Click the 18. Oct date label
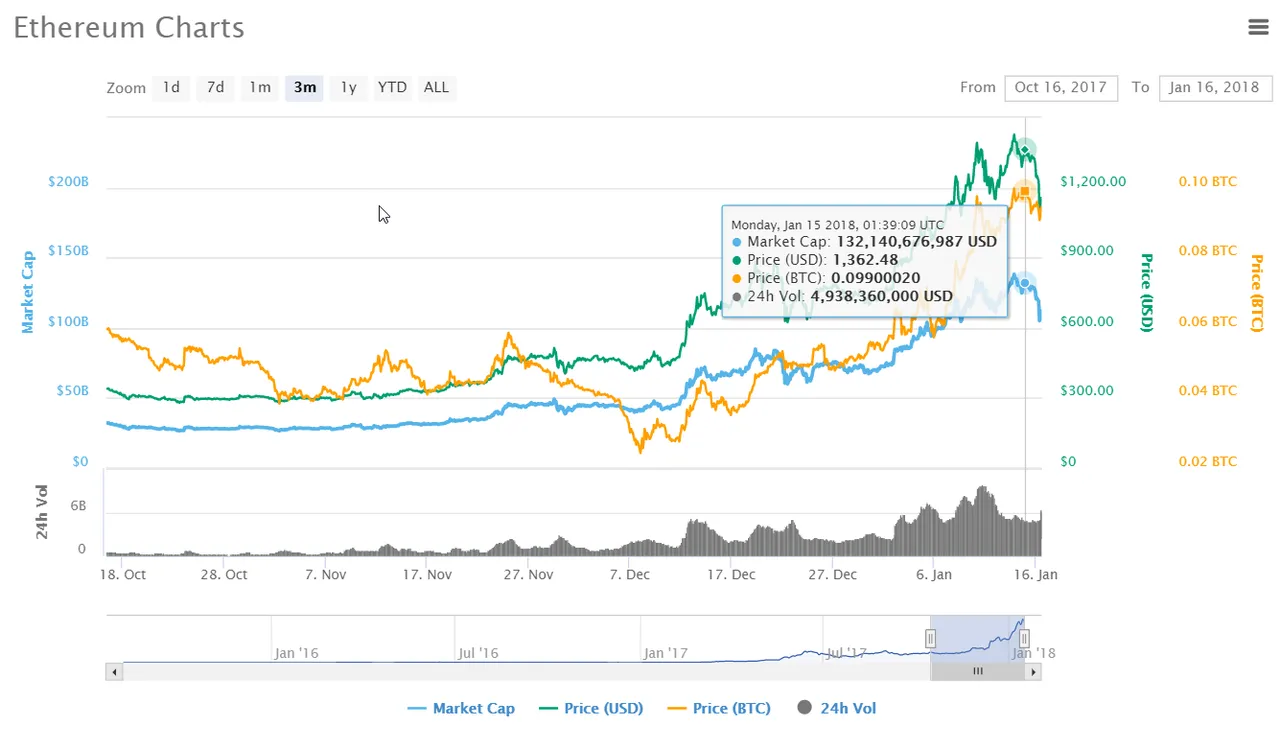1280x729 pixels. click(x=124, y=575)
